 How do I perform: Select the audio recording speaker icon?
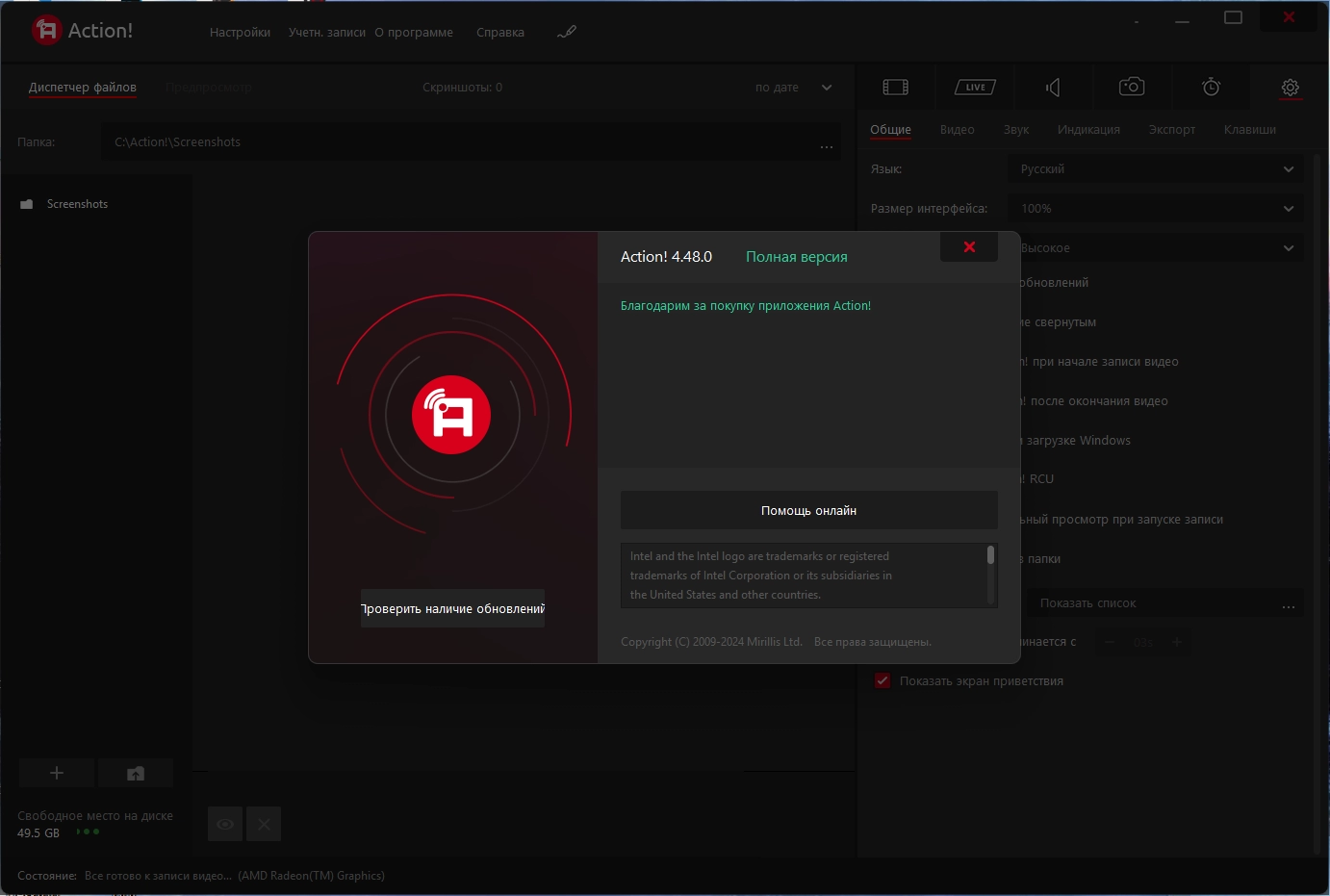1054,88
